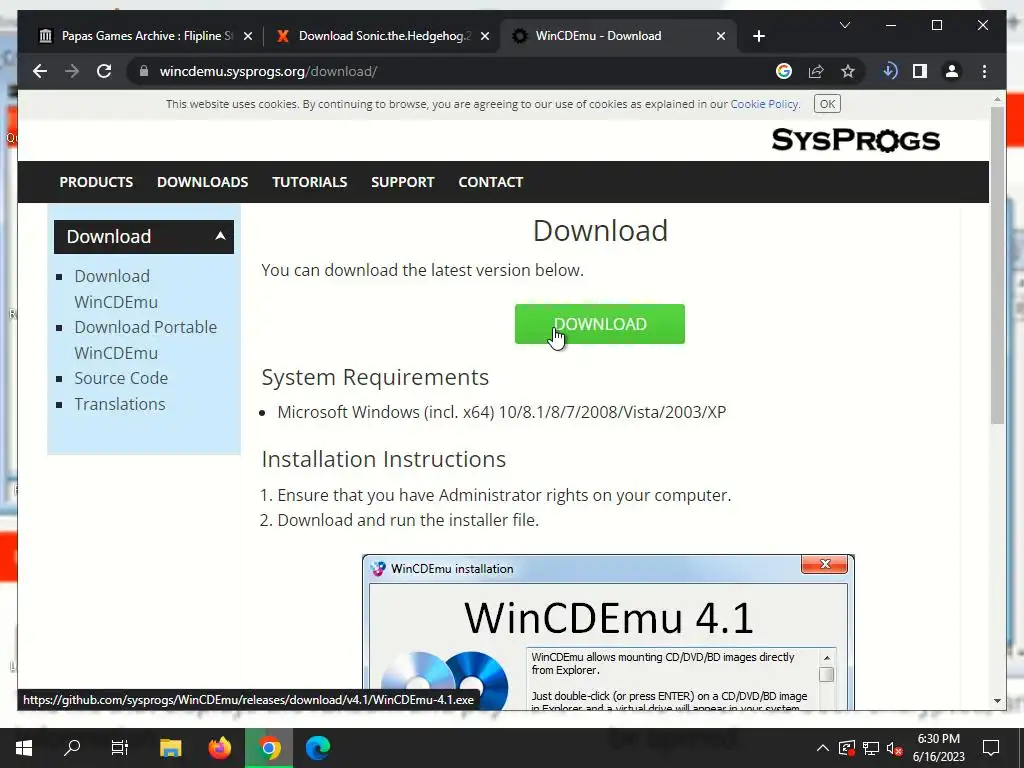The height and width of the screenshot is (768, 1024).
Task: Launch Firefox from the taskbar
Action: point(219,748)
